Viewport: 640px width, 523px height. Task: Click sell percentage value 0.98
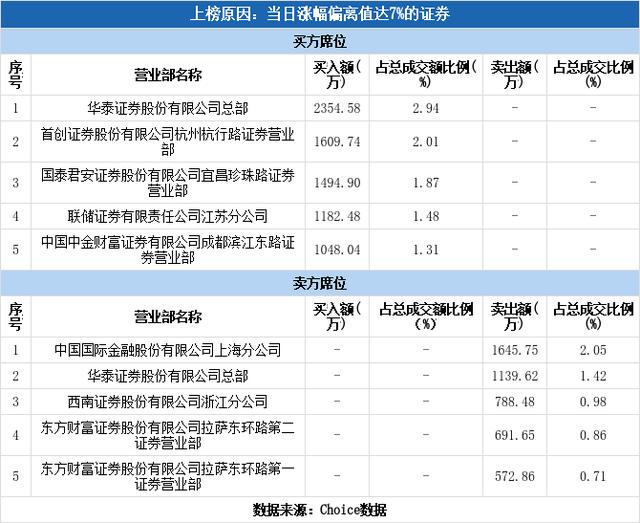pyautogui.click(x=593, y=401)
